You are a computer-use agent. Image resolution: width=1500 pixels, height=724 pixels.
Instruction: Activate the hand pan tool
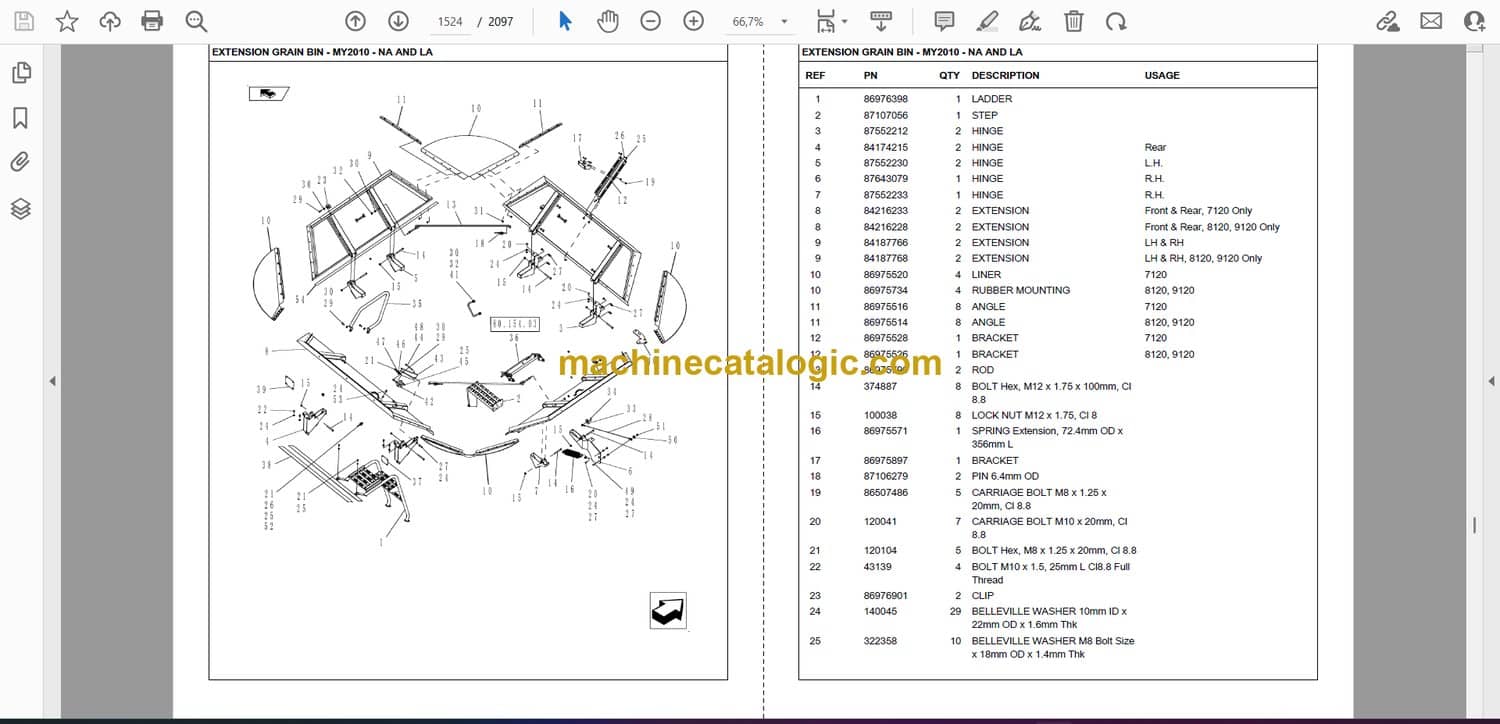pos(607,21)
